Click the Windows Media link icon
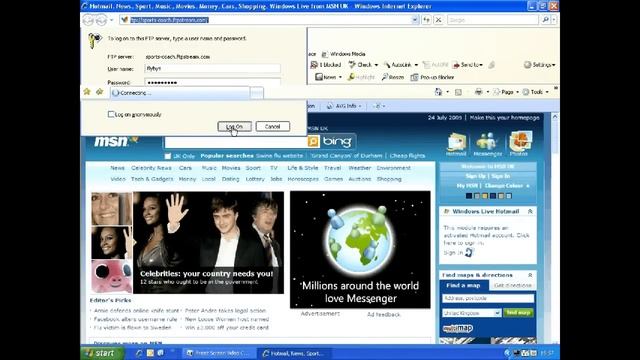 325,54
